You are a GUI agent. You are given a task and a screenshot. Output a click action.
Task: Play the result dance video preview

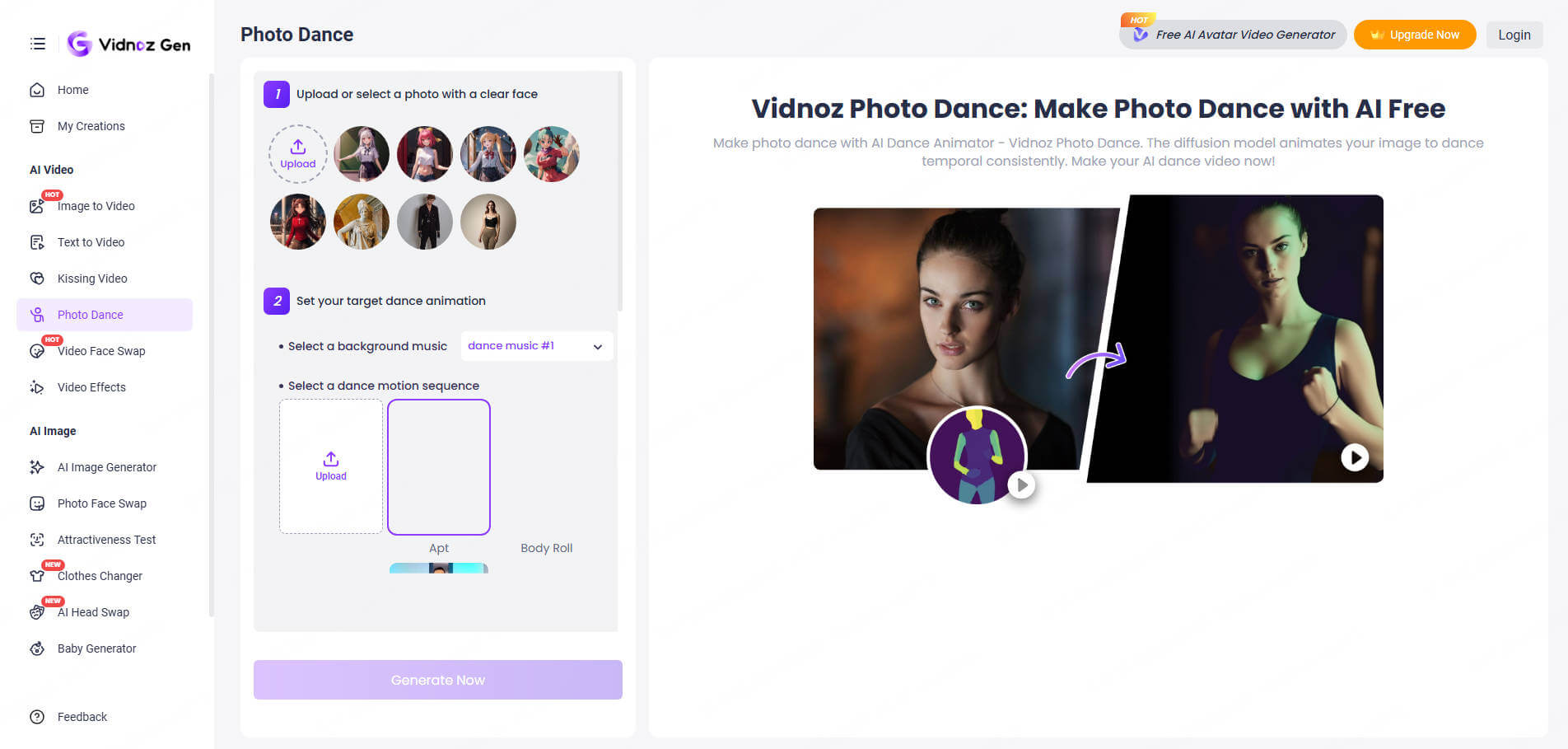(x=1355, y=456)
